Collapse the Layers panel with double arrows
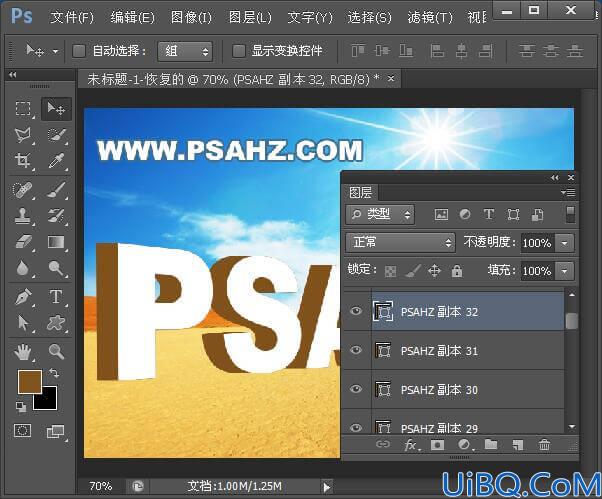Viewport: 602px width, 499px height. pyautogui.click(x=554, y=177)
